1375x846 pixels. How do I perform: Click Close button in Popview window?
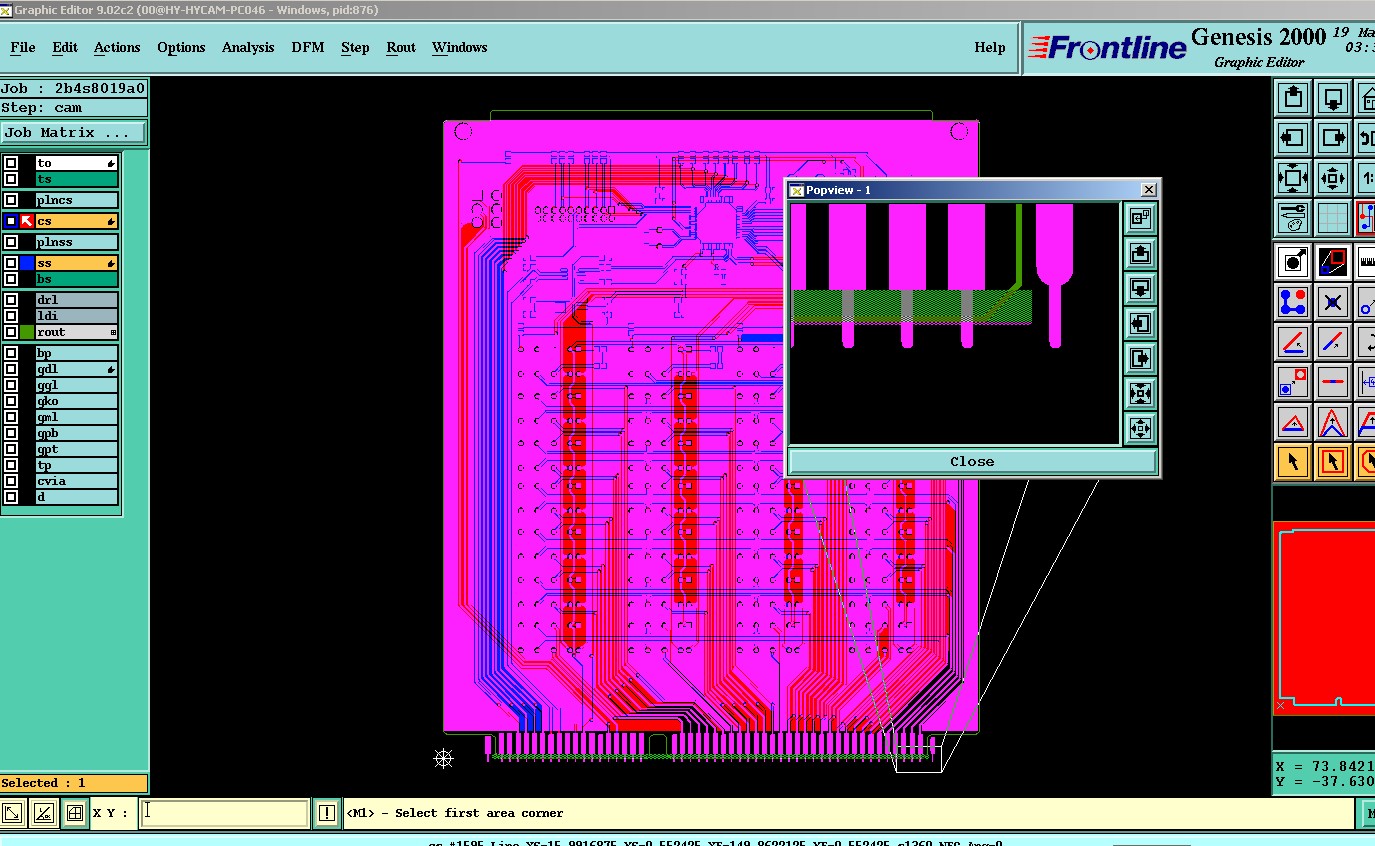tap(972, 461)
